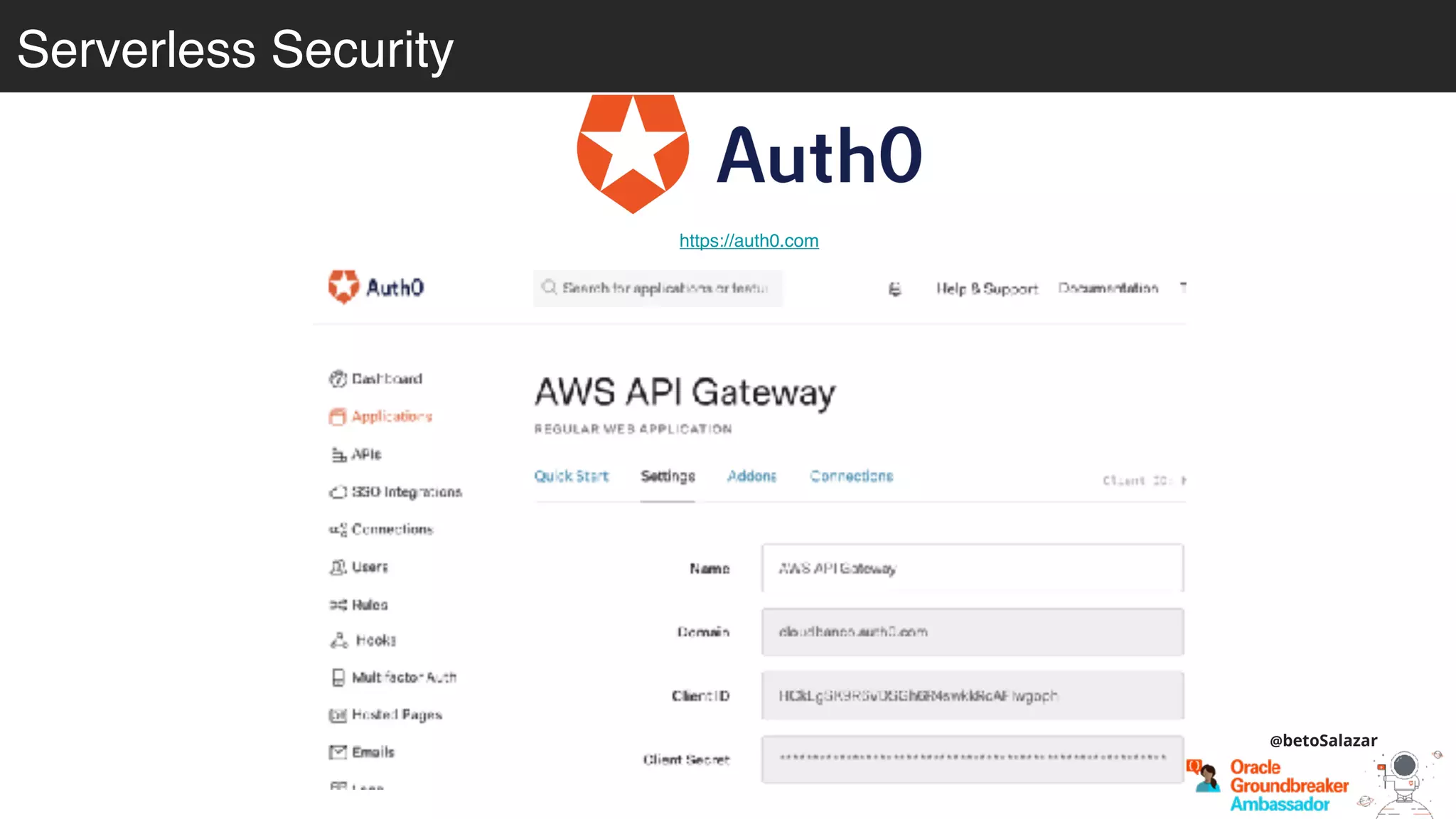Click the Emails envelope icon

tap(338, 752)
